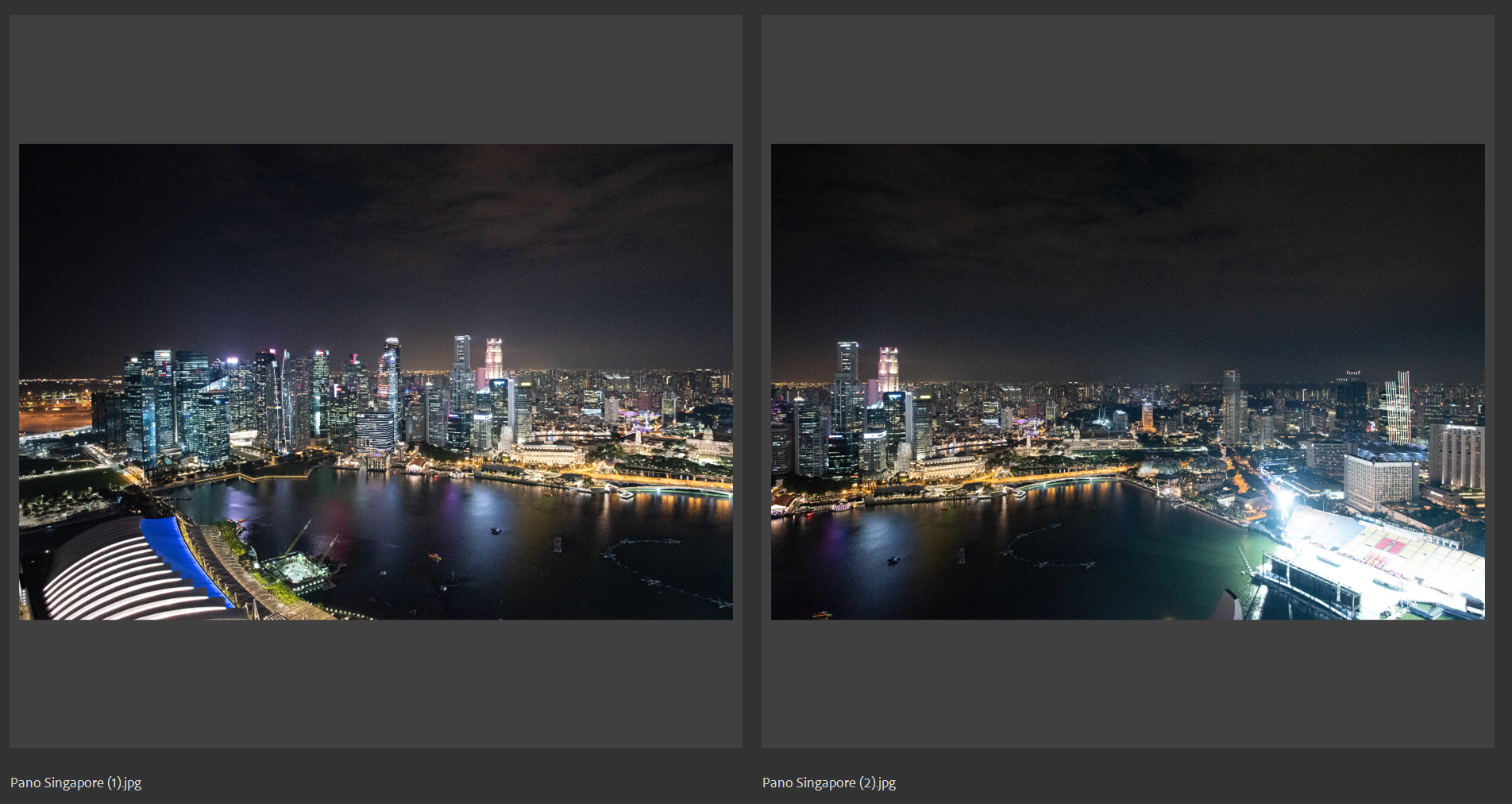Click the filename Pano Singapore (2).jpg
The image size is (1512, 804).
click(828, 783)
